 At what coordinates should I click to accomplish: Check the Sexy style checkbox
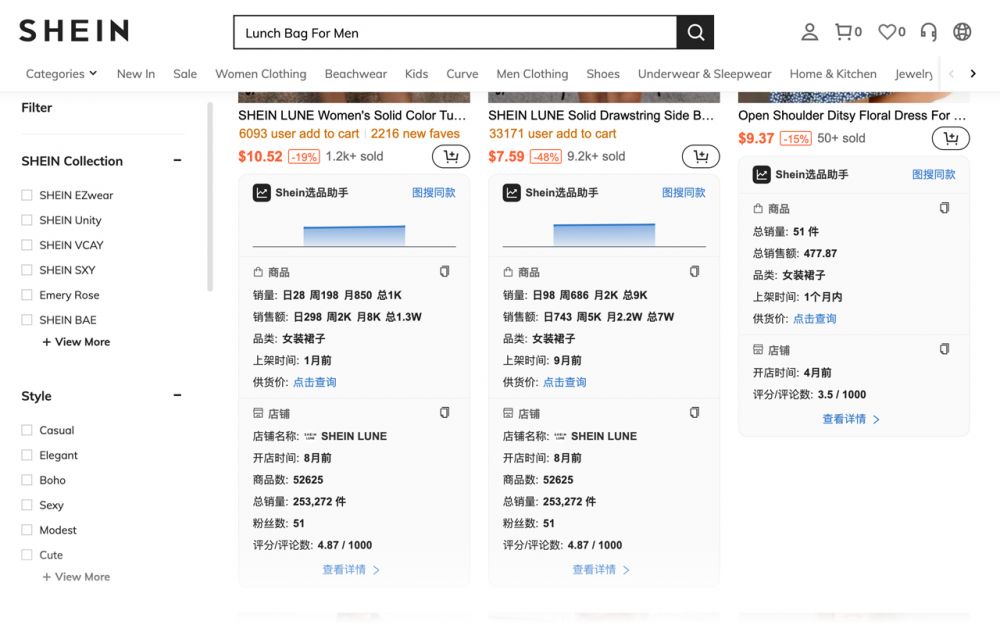click(27, 504)
